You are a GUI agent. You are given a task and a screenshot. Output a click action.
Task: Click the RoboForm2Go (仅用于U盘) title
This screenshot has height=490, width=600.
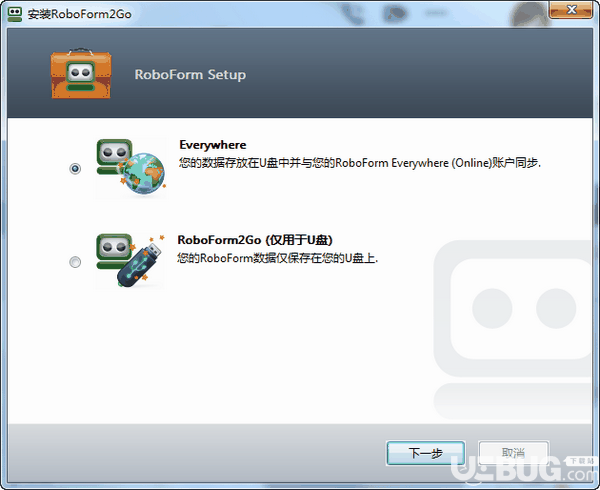click(x=255, y=240)
